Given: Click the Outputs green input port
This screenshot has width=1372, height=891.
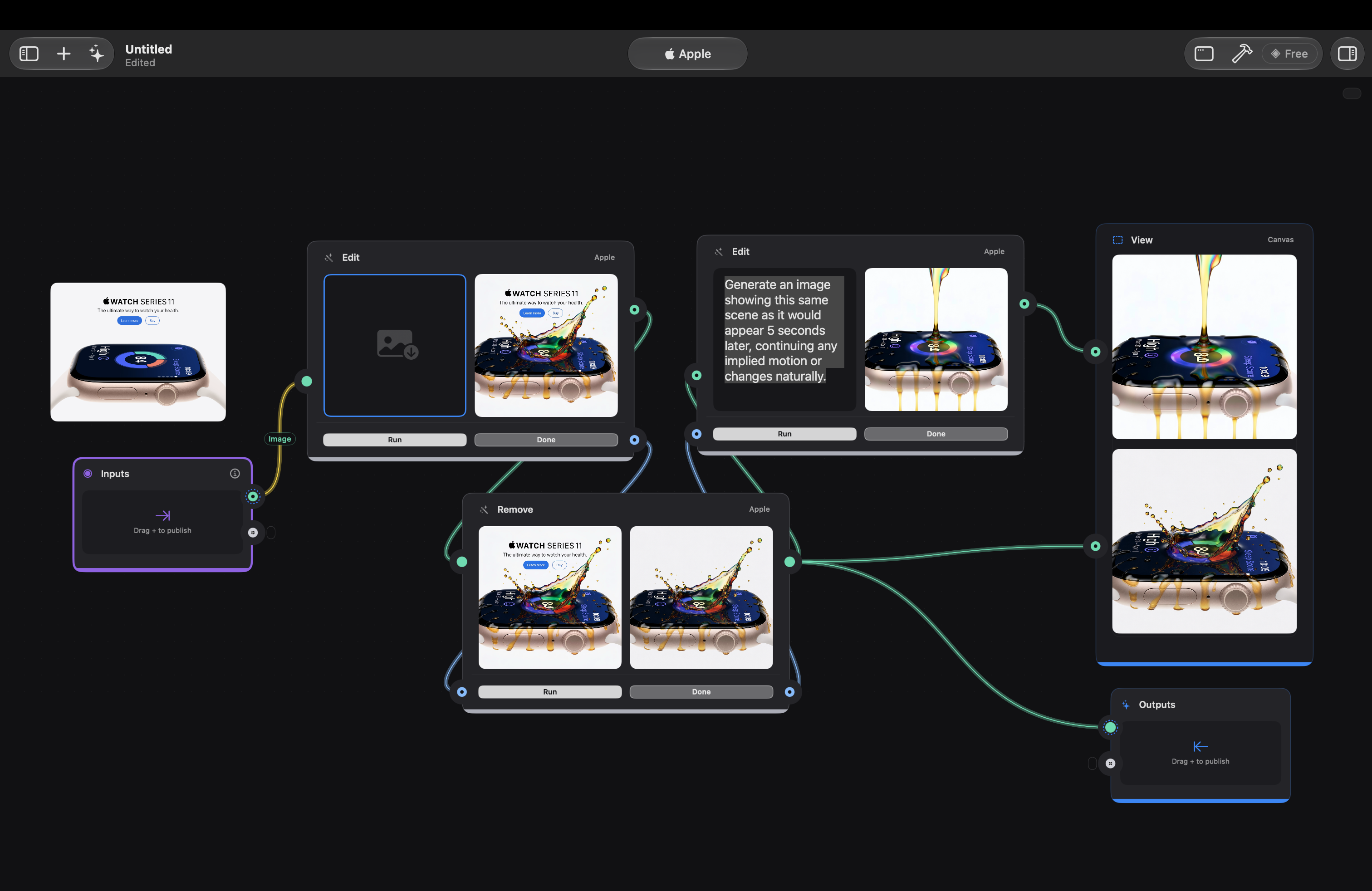Looking at the screenshot, I should [x=1110, y=727].
